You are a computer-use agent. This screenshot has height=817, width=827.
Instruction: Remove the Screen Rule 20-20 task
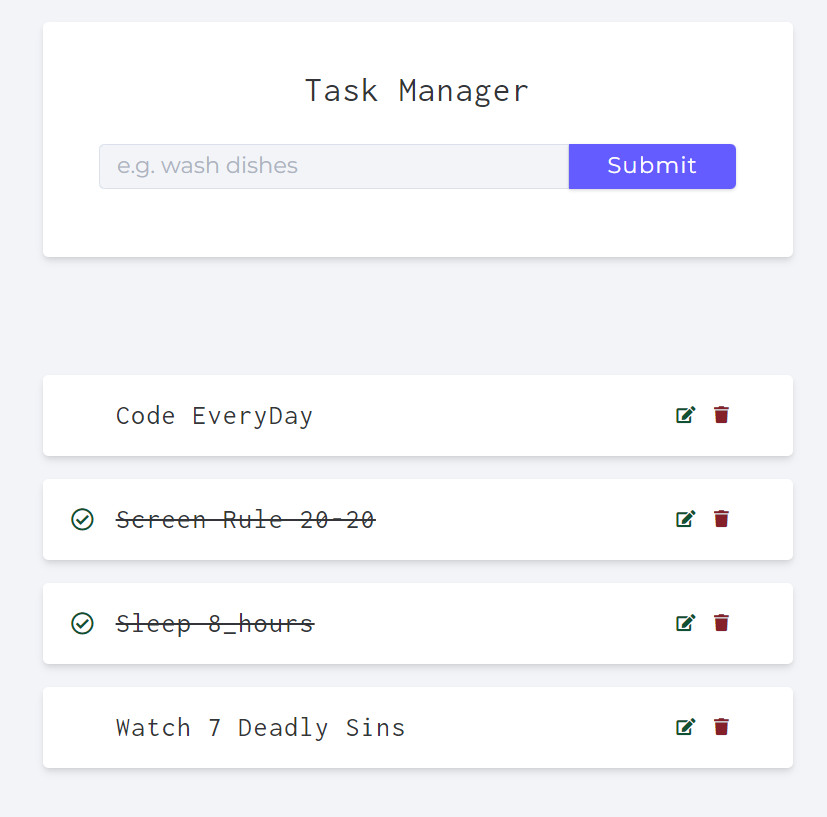pos(721,519)
